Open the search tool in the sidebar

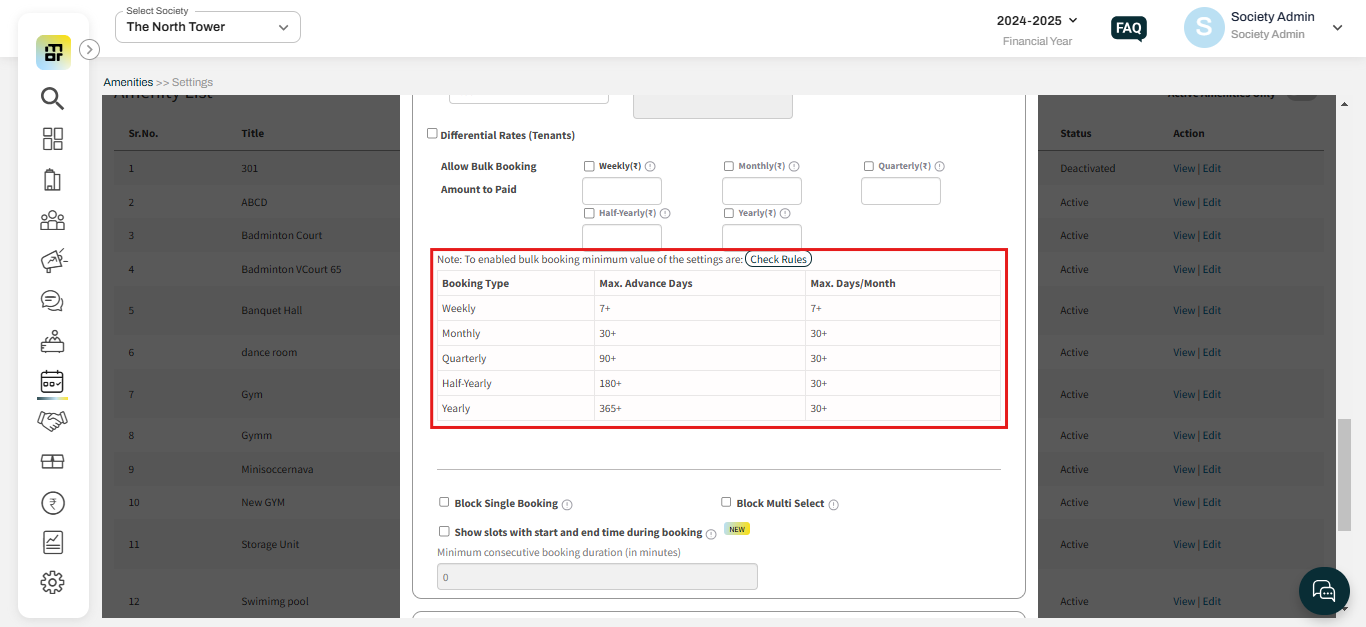[x=52, y=98]
